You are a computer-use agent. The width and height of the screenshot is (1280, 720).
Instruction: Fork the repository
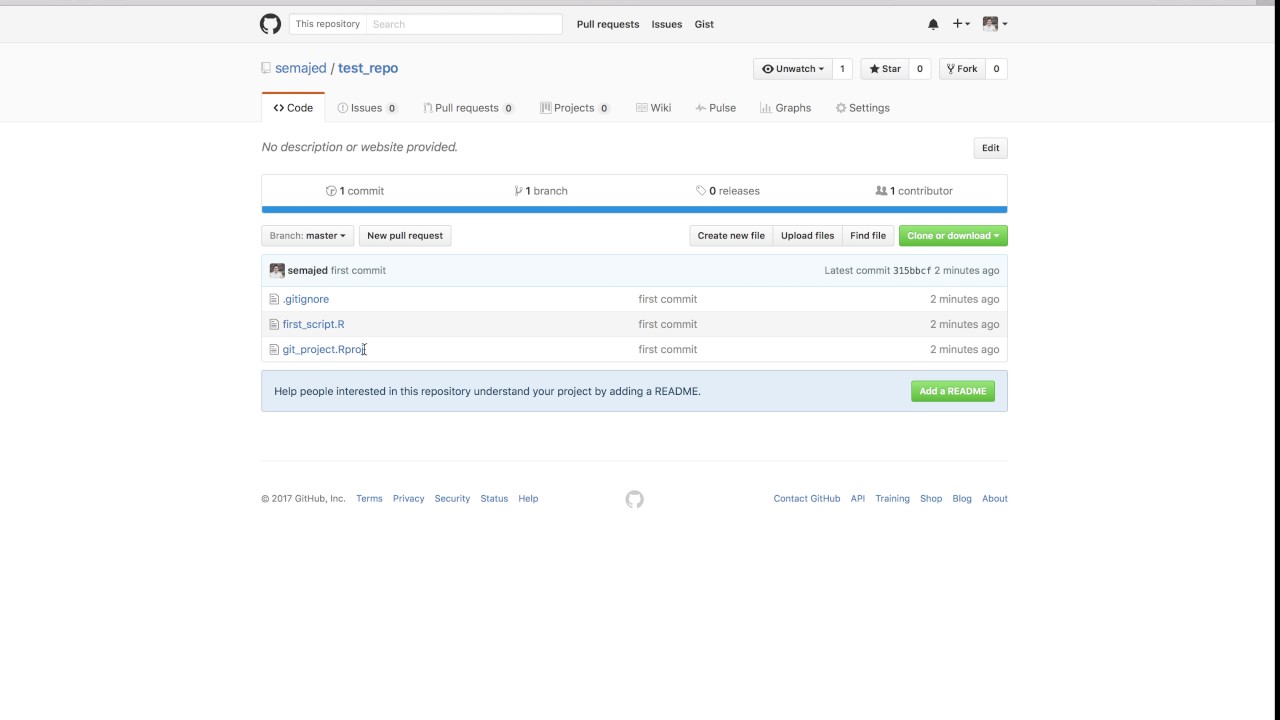coord(962,69)
